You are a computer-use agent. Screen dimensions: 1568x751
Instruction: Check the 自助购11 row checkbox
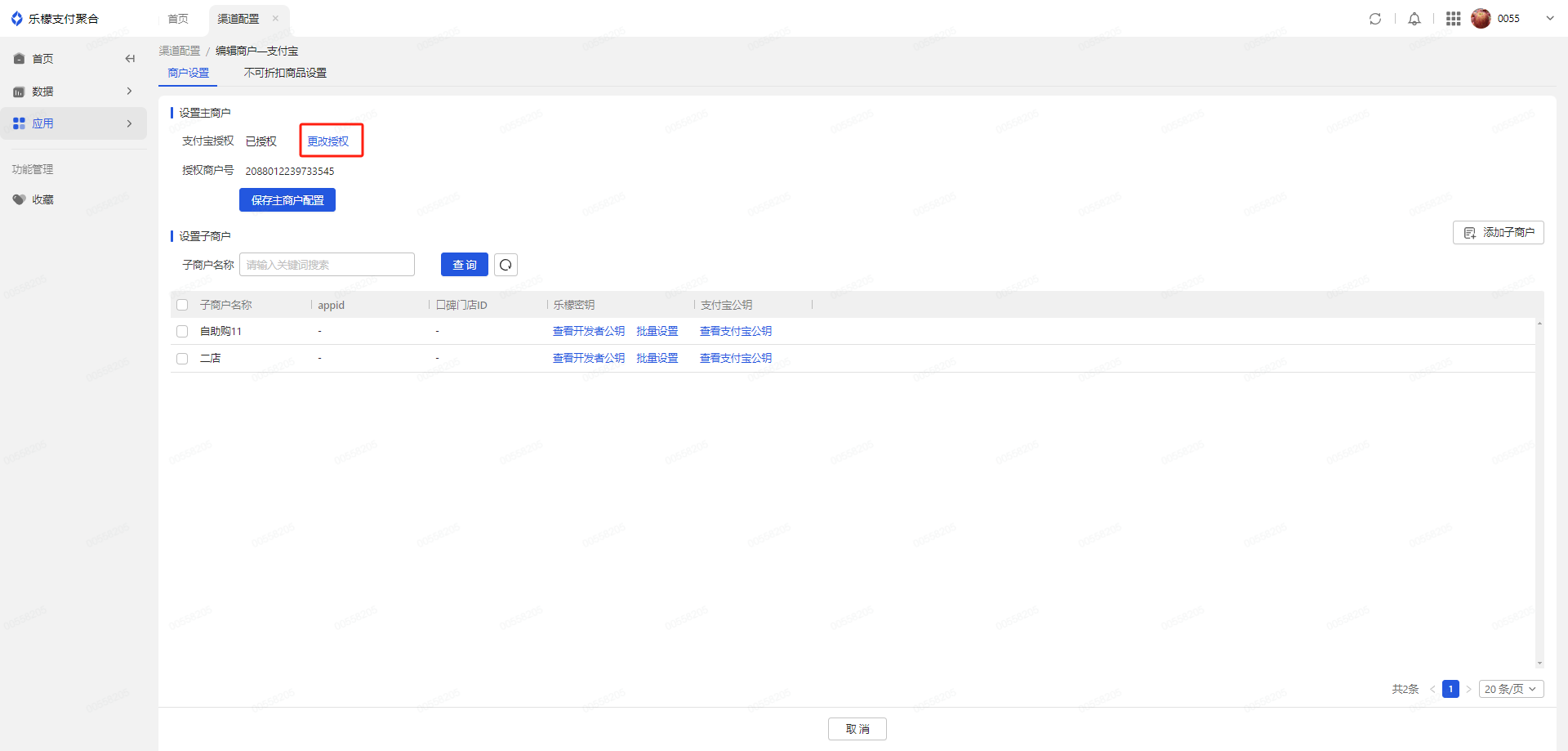tap(182, 331)
